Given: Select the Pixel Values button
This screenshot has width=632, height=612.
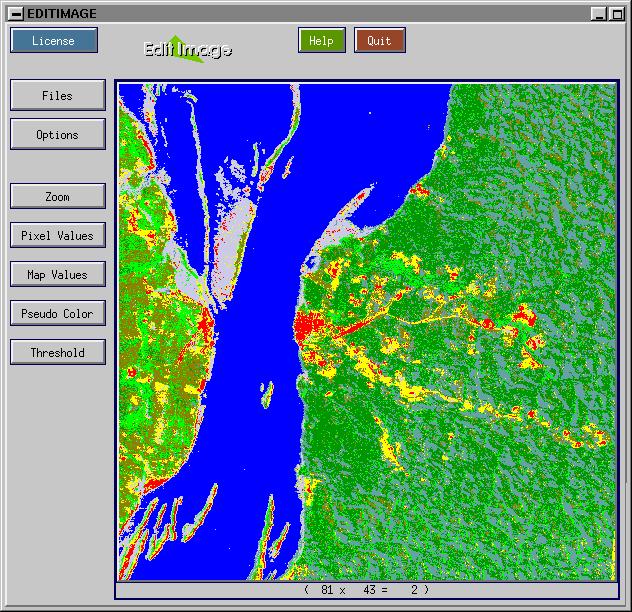Looking at the screenshot, I should (58, 235).
